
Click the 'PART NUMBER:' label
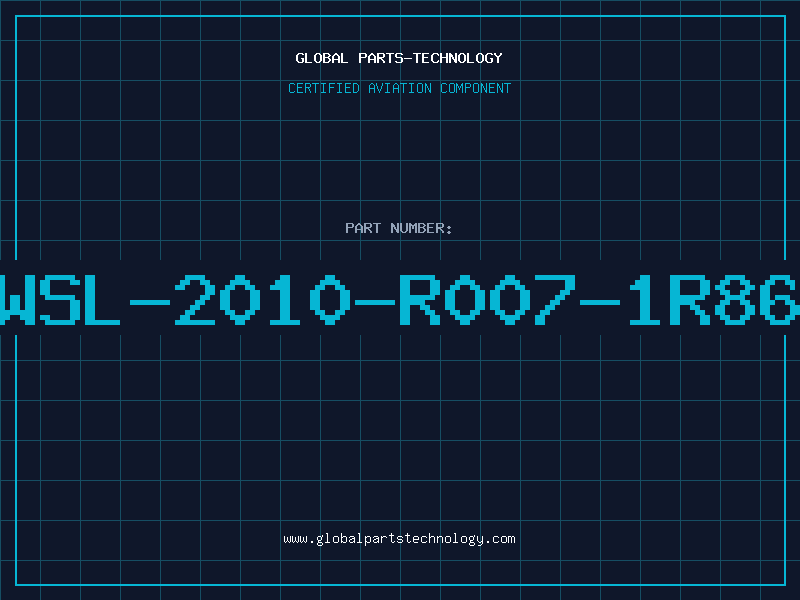399,228
